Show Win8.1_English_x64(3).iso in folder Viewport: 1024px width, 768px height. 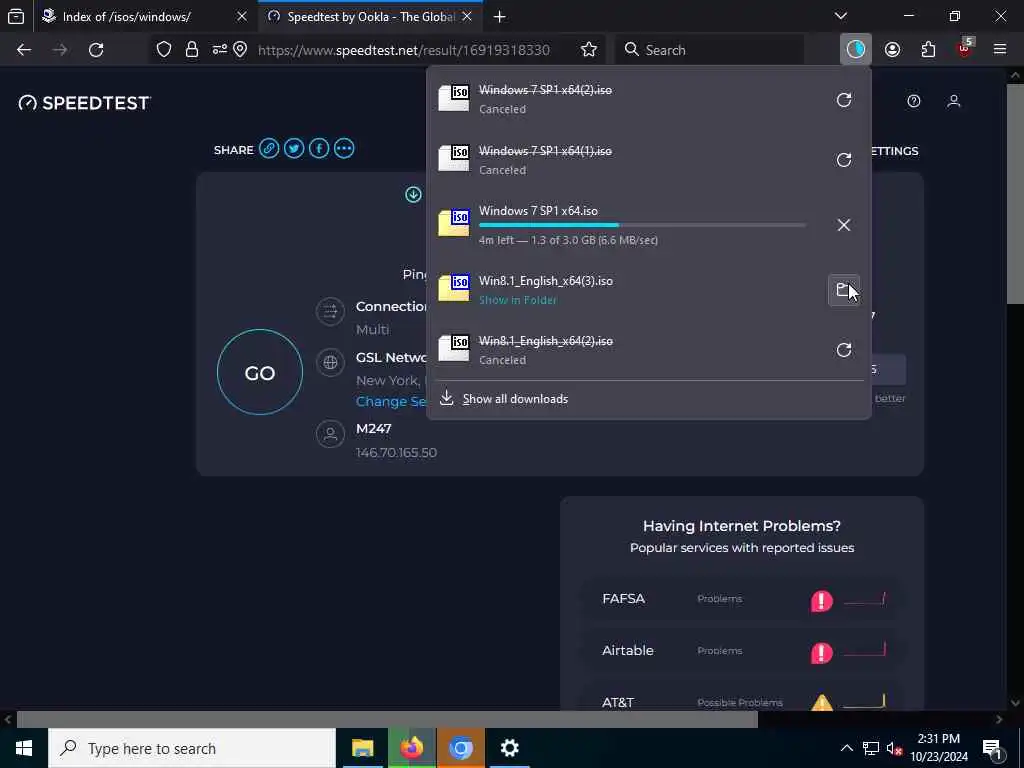point(844,290)
